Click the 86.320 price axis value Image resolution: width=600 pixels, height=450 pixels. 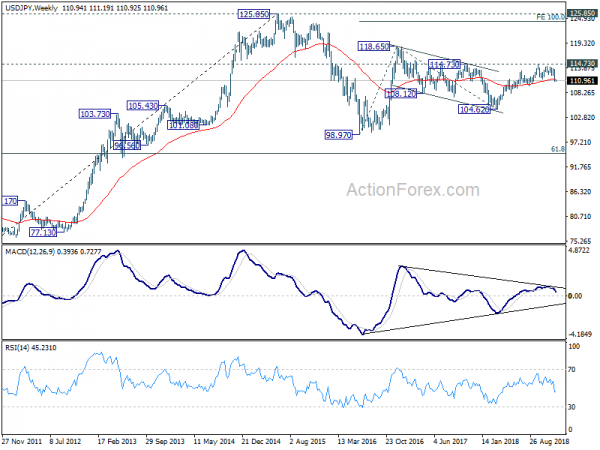(x=580, y=192)
